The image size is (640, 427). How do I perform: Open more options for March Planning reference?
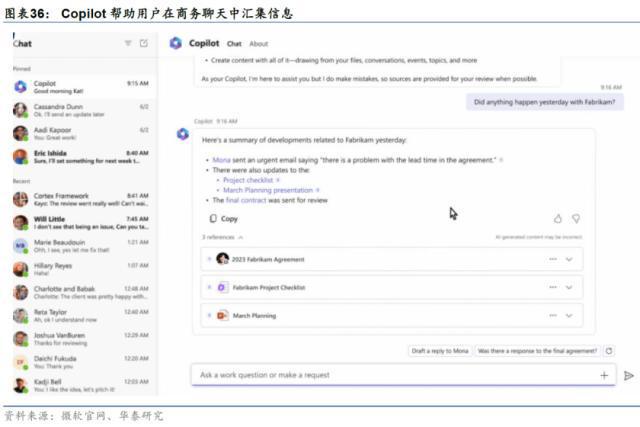pyautogui.click(x=553, y=315)
